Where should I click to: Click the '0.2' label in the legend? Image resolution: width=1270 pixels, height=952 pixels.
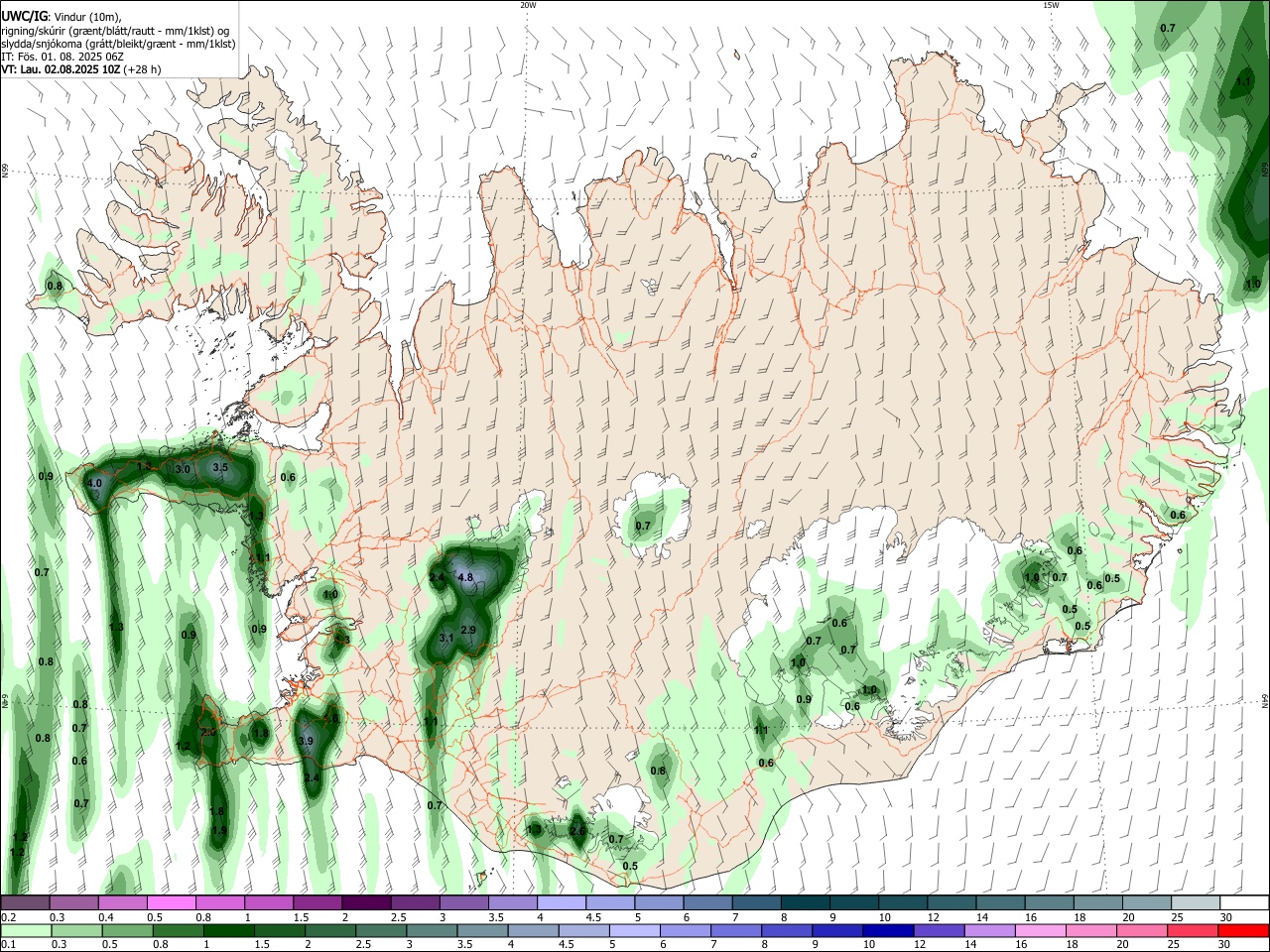(9, 917)
